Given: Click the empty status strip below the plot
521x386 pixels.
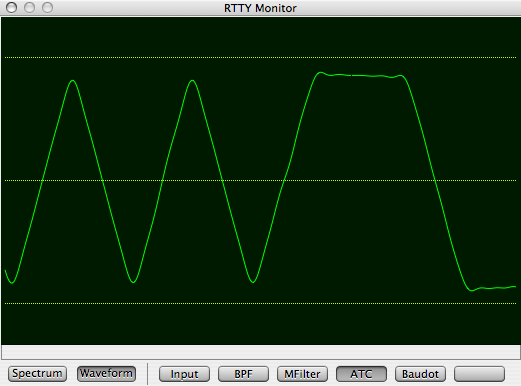Looking at the screenshot, I should click(261, 352).
